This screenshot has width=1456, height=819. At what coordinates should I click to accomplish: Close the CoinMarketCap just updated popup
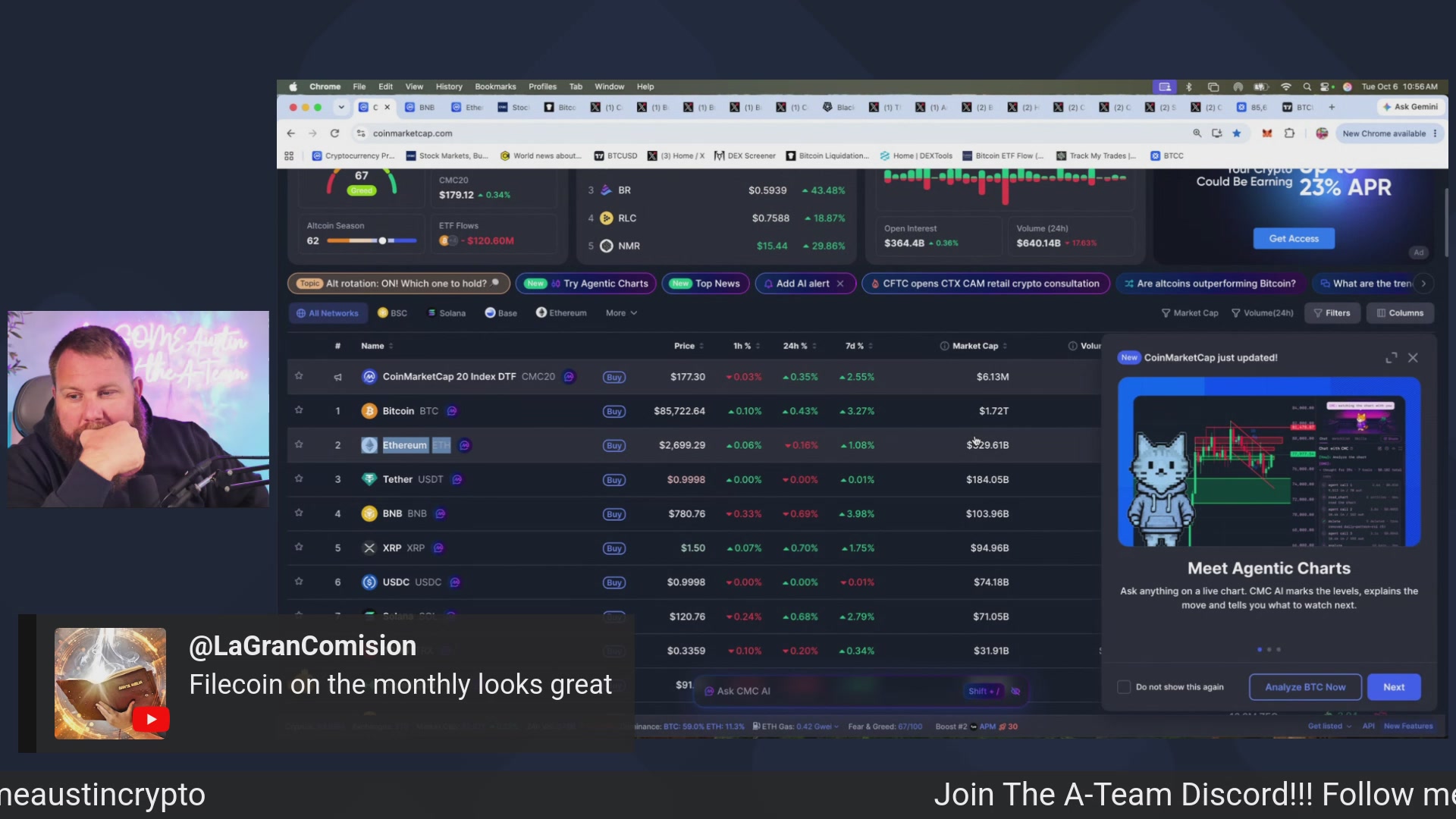click(1413, 357)
